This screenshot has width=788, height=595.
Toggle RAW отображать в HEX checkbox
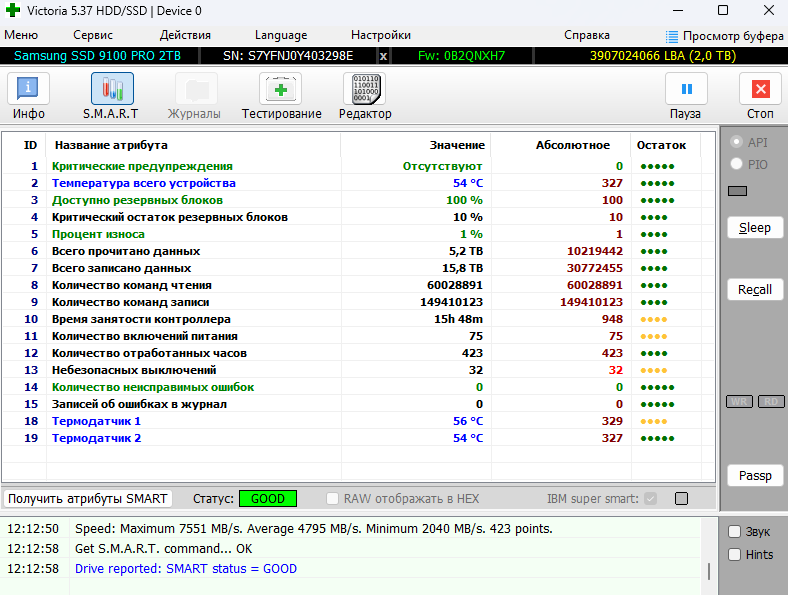[332, 499]
